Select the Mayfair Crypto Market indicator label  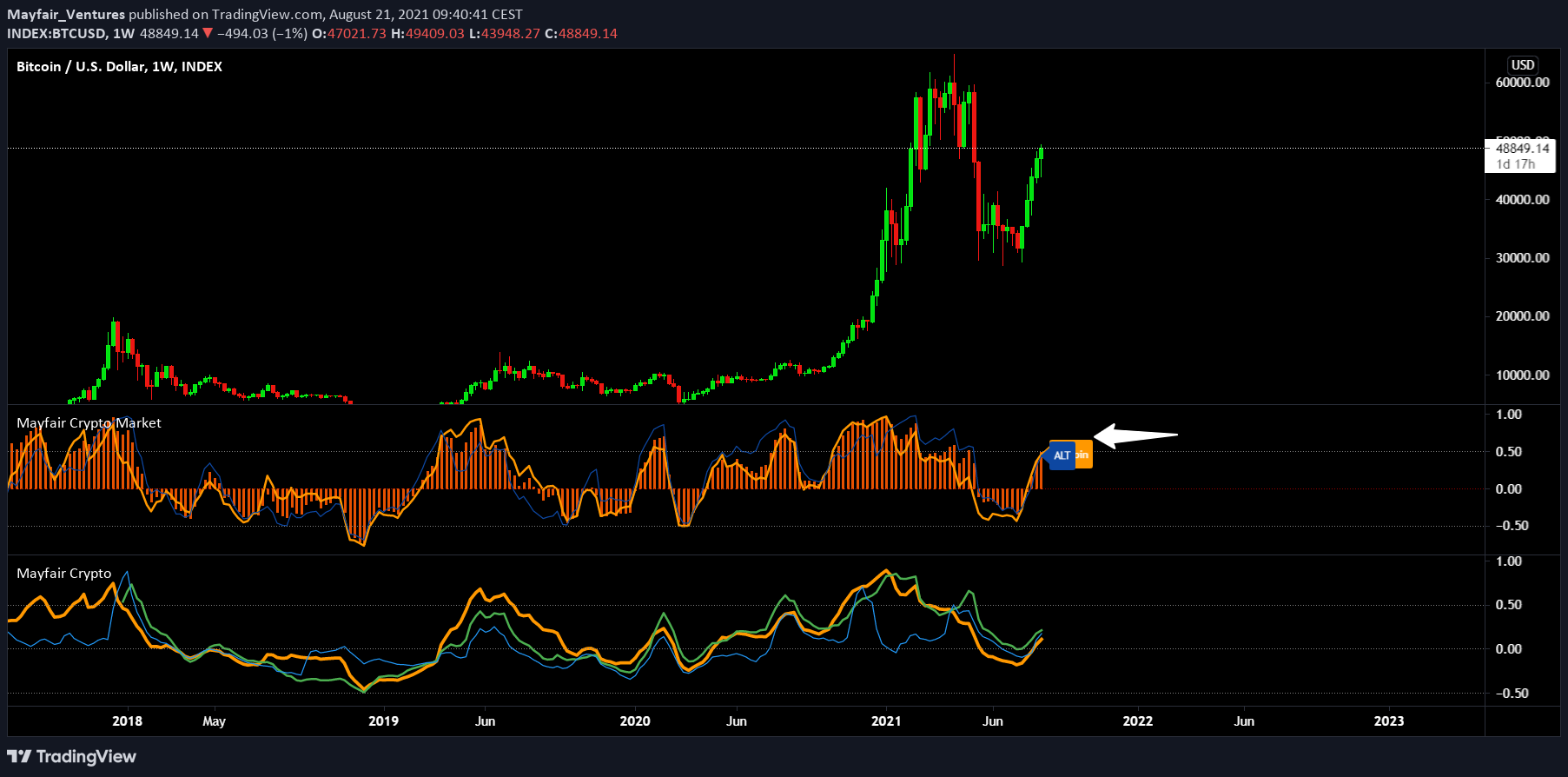(89, 422)
